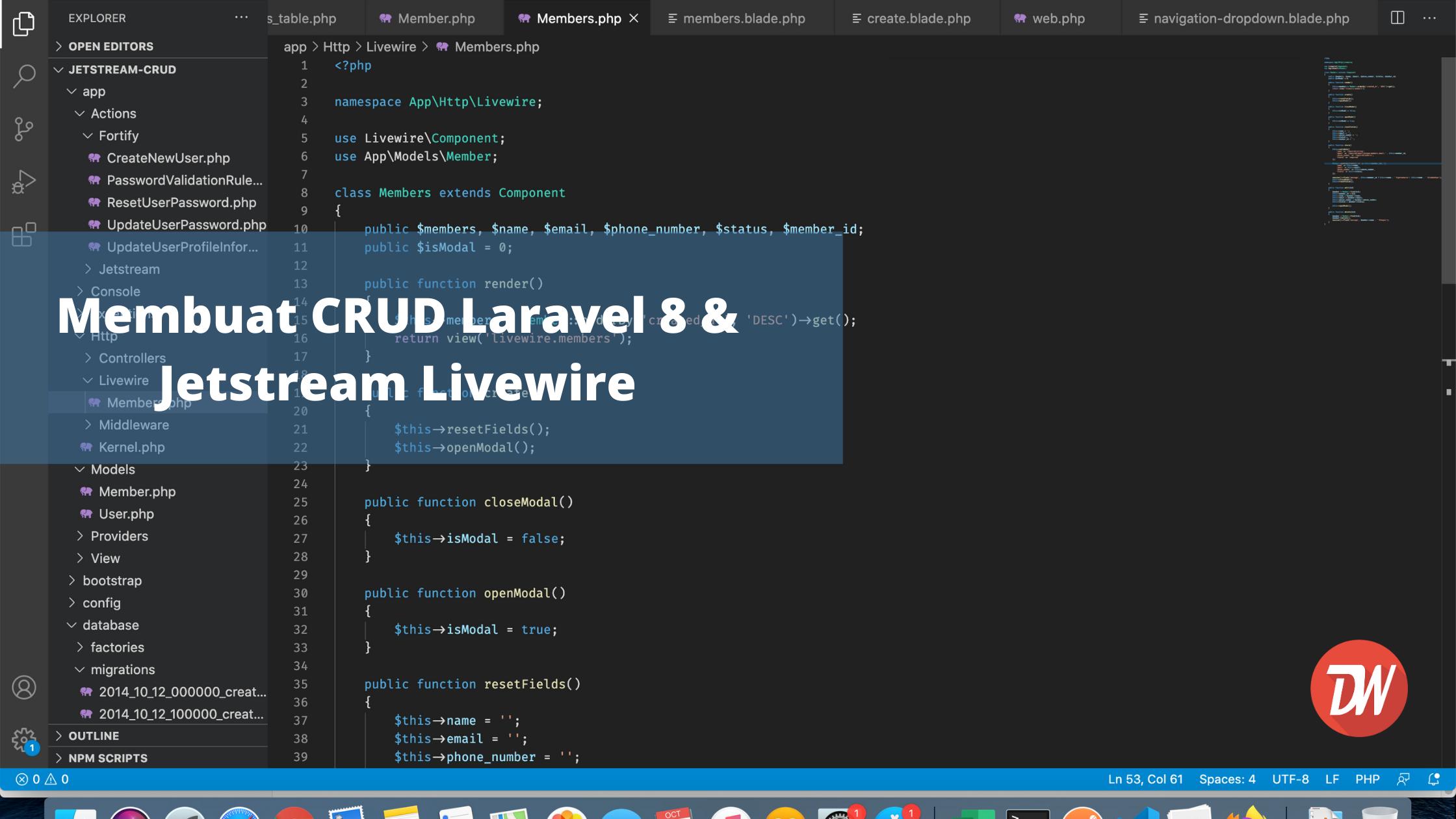Click the errors and warnings status indicator
Viewport: 1456px width, 819px height.
pos(42,779)
